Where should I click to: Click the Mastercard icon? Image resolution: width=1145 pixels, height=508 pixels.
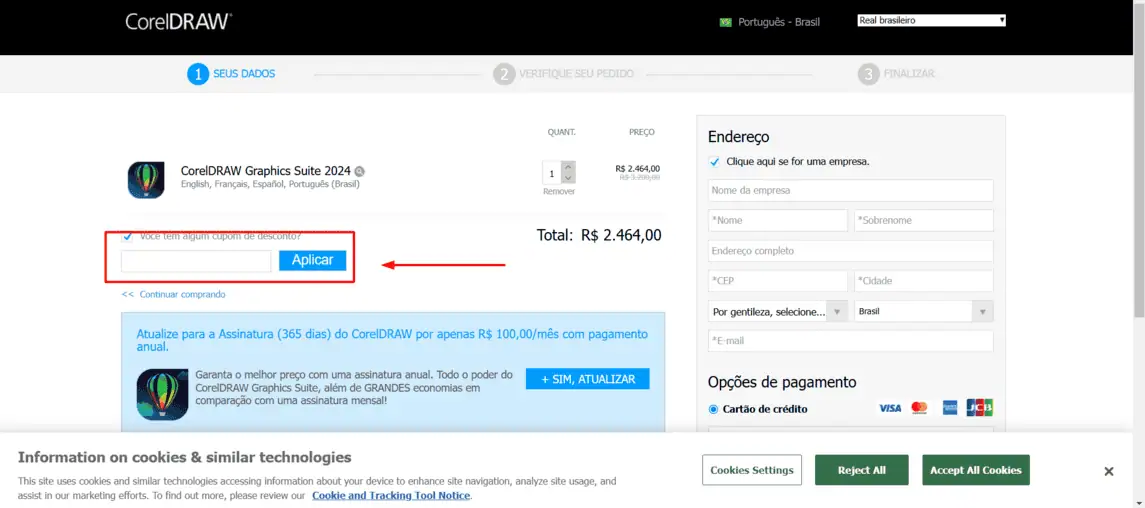tap(919, 408)
